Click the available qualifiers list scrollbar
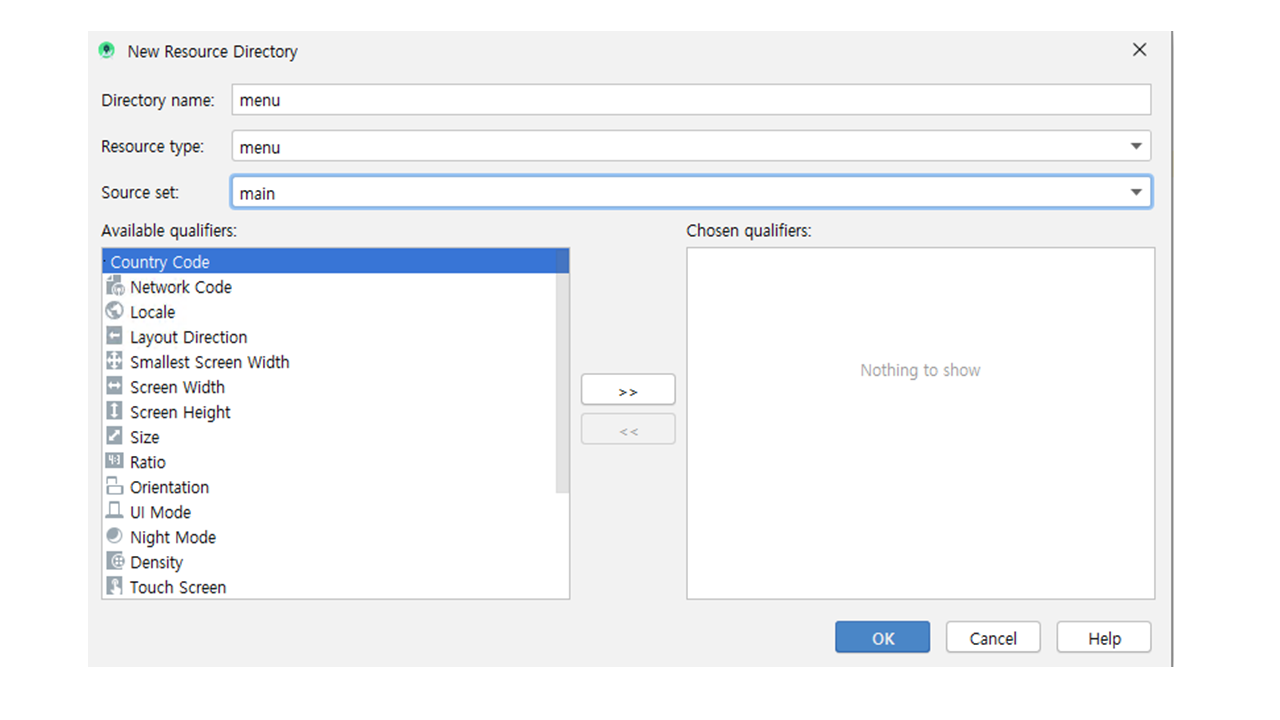 tap(562, 380)
